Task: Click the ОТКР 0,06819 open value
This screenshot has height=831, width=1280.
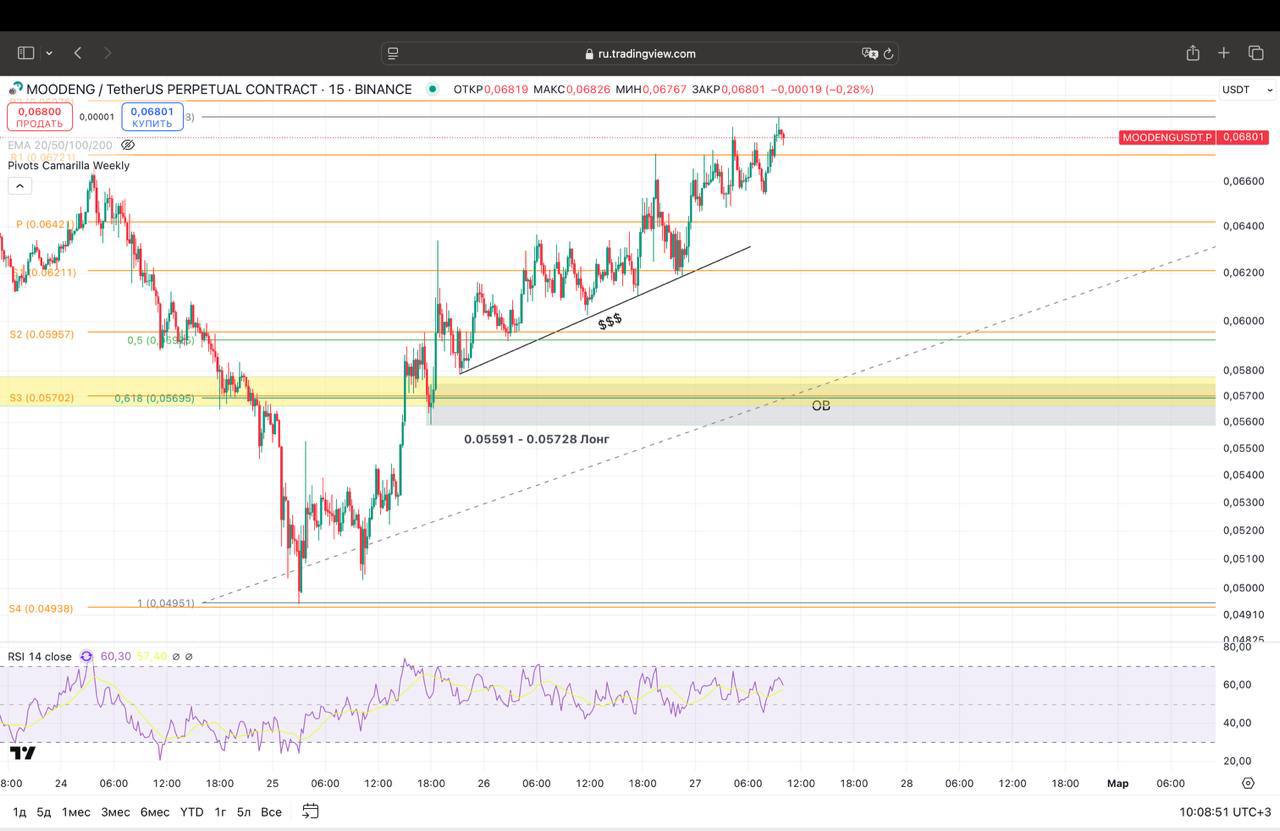Action: 491,89
